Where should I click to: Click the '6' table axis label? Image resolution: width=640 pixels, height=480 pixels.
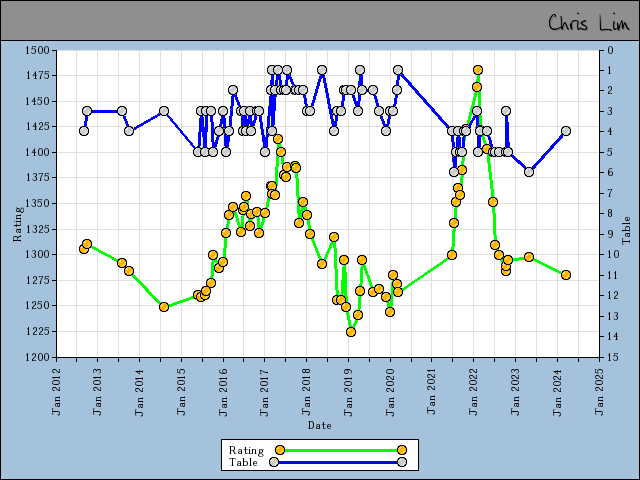[x=611, y=172]
